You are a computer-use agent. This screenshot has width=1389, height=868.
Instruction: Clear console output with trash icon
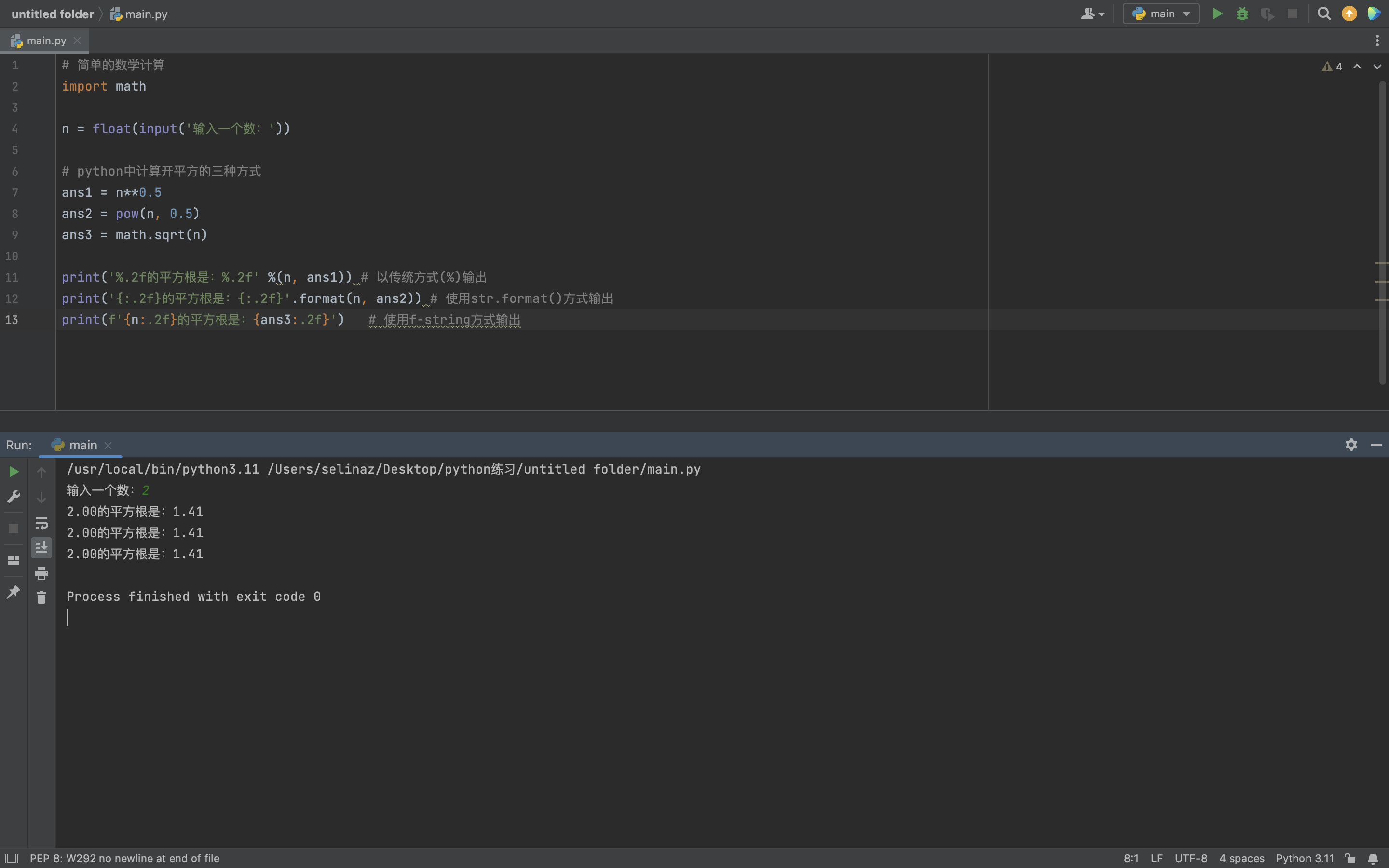(x=41, y=597)
